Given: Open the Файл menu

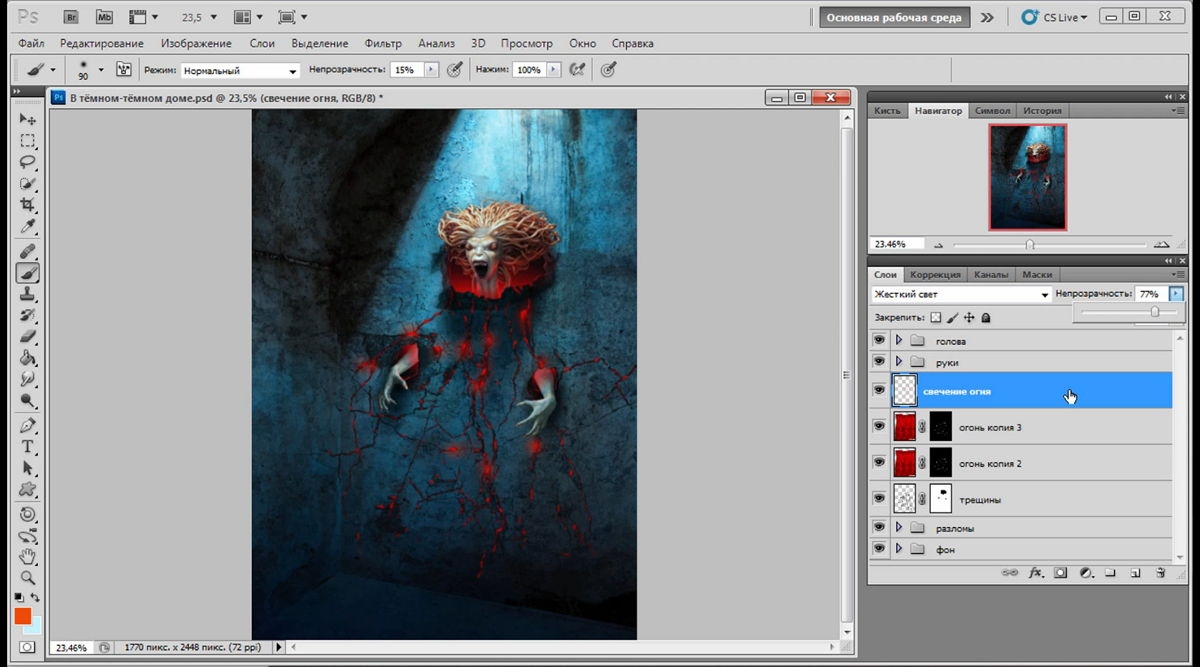Looking at the screenshot, I should pyautogui.click(x=31, y=43).
